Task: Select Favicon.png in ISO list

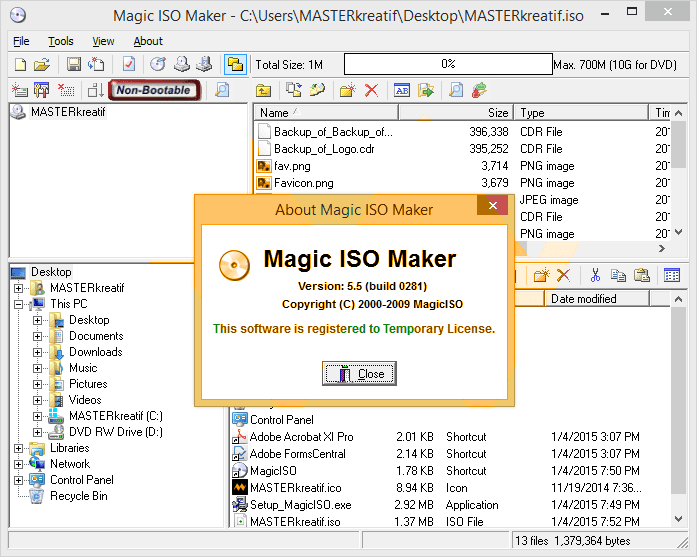Action: coord(304,183)
